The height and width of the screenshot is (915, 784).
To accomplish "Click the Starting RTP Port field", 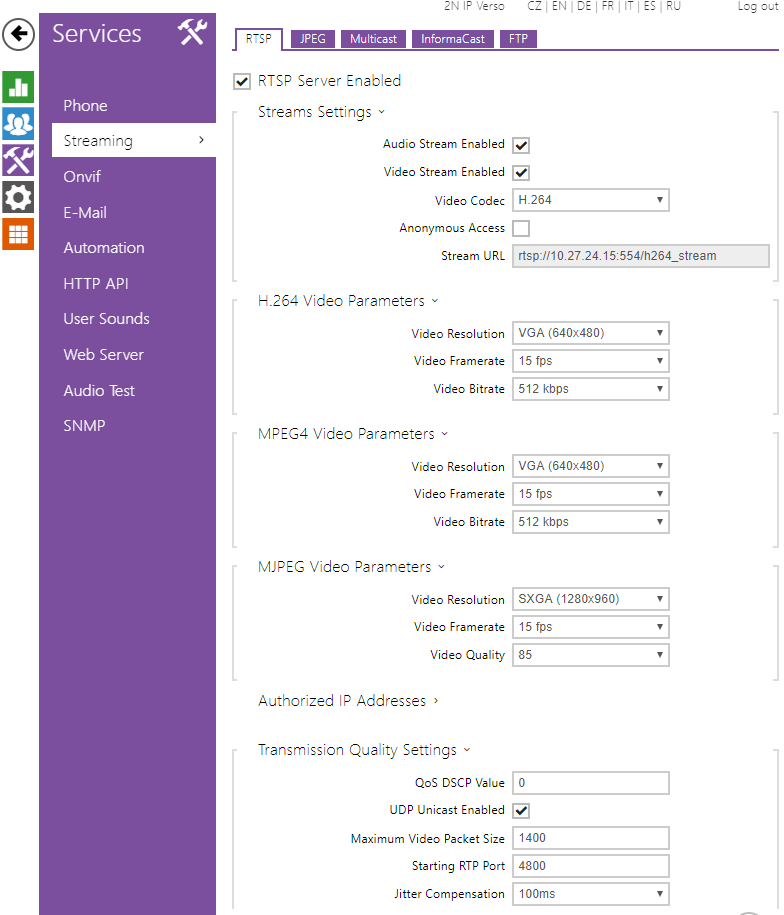I will (x=590, y=866).
